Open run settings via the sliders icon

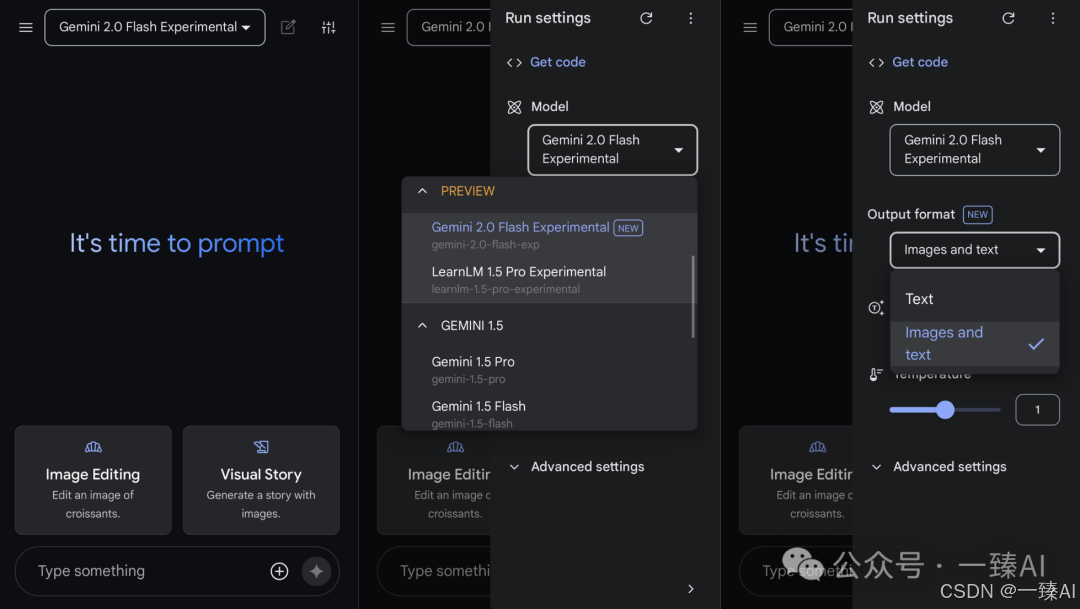(329, 28)
